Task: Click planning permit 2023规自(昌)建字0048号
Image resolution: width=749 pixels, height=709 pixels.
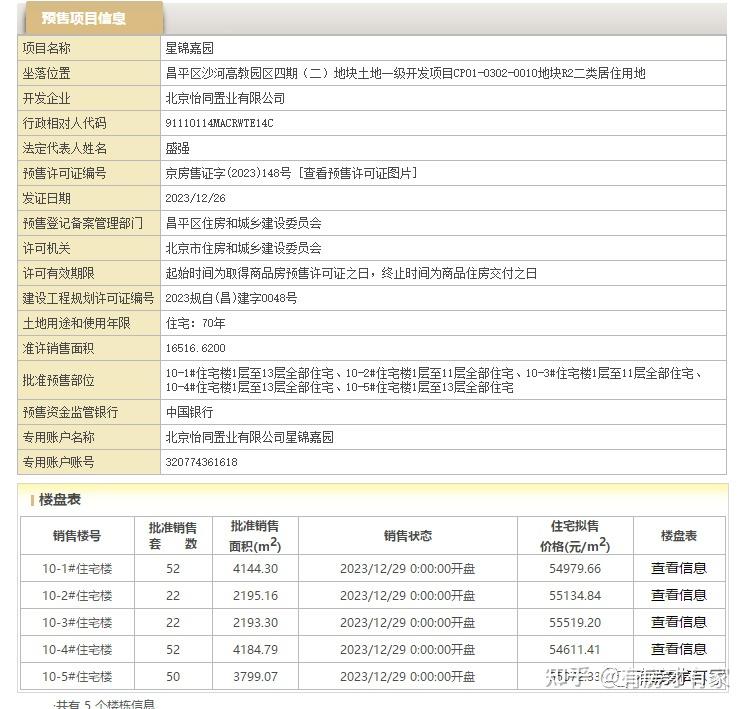Action: pyautogui.click(x=231, y=298)
